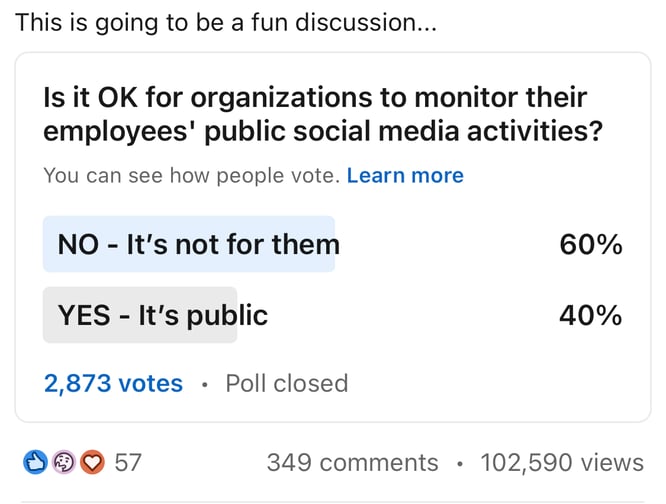The image size is (666, 504).
Task: Open the 57 reactions count
Action: click(128, 462)
